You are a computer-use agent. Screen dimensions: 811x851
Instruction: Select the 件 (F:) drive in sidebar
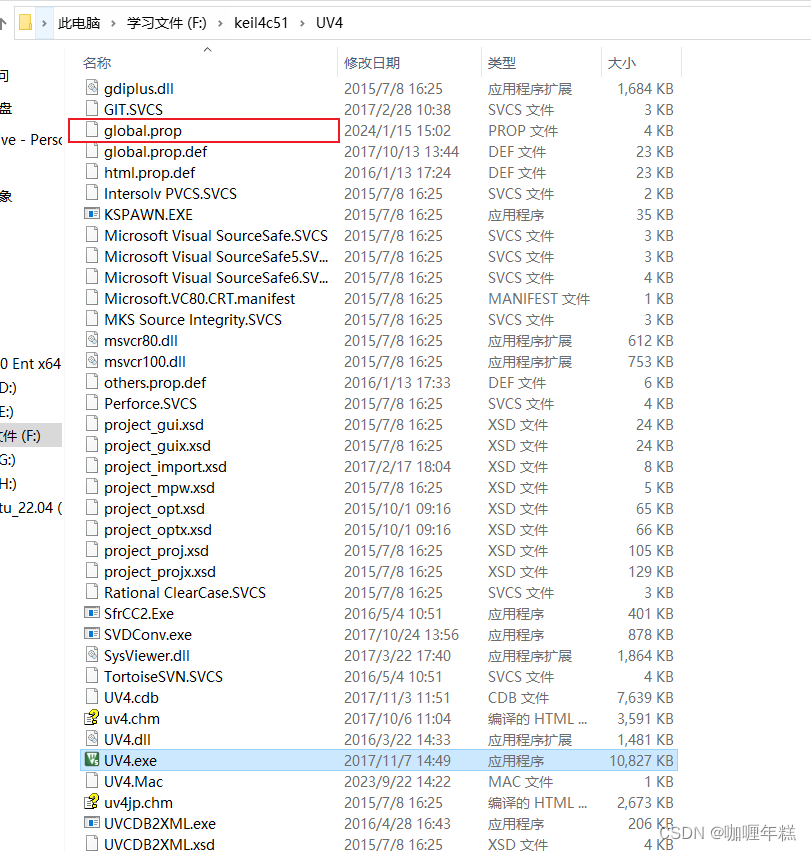pyautogui.click(x=31, y=435)
